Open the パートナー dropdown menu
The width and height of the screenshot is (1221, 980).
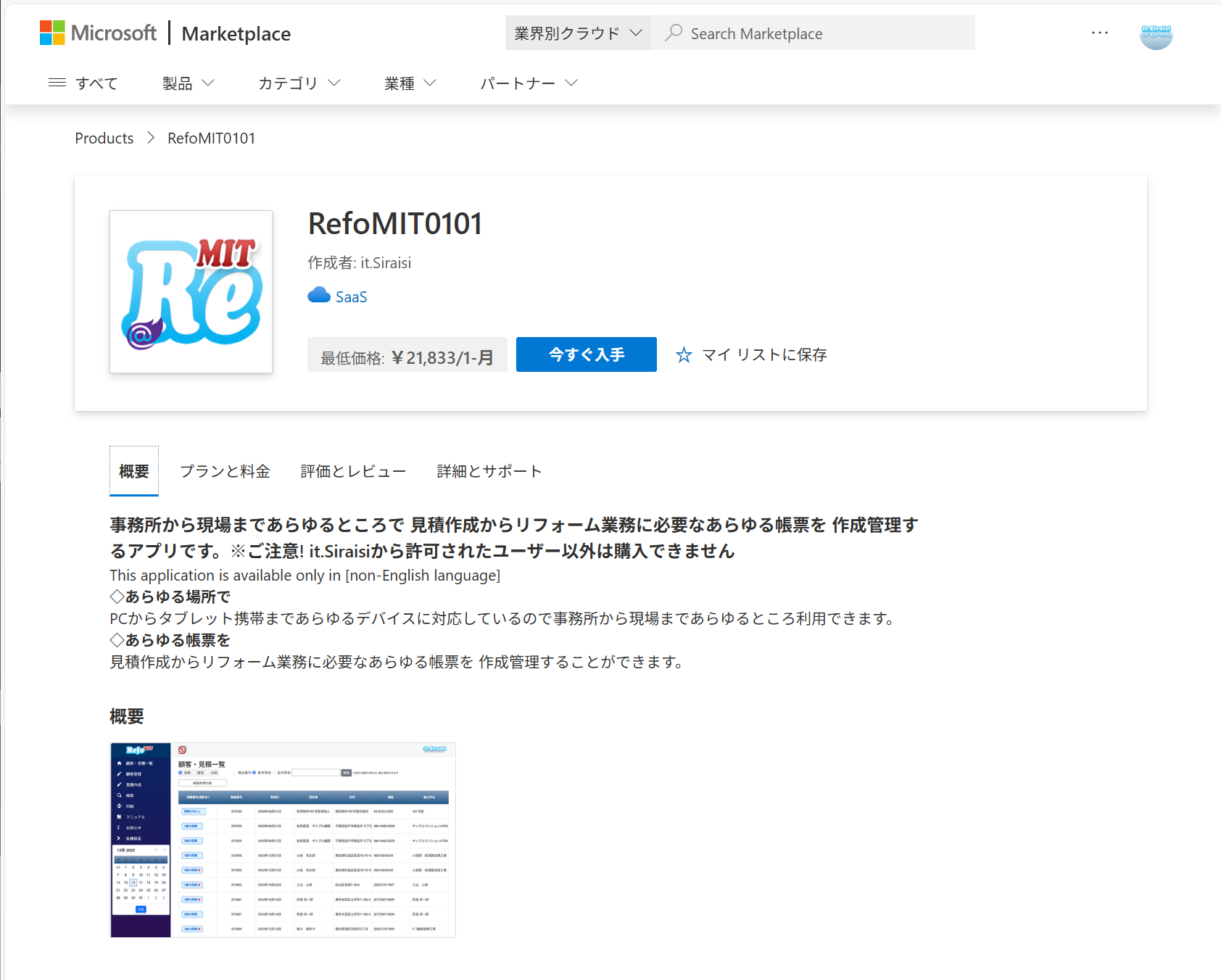coord(528,83)
